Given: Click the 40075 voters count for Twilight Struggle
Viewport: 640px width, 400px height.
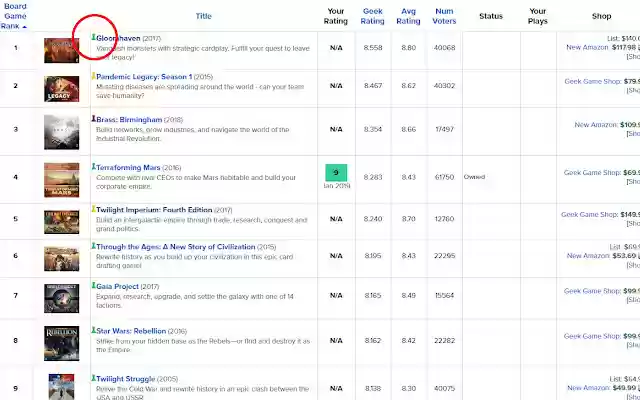Looking at the screenshot, I should (x=444, y=388).
